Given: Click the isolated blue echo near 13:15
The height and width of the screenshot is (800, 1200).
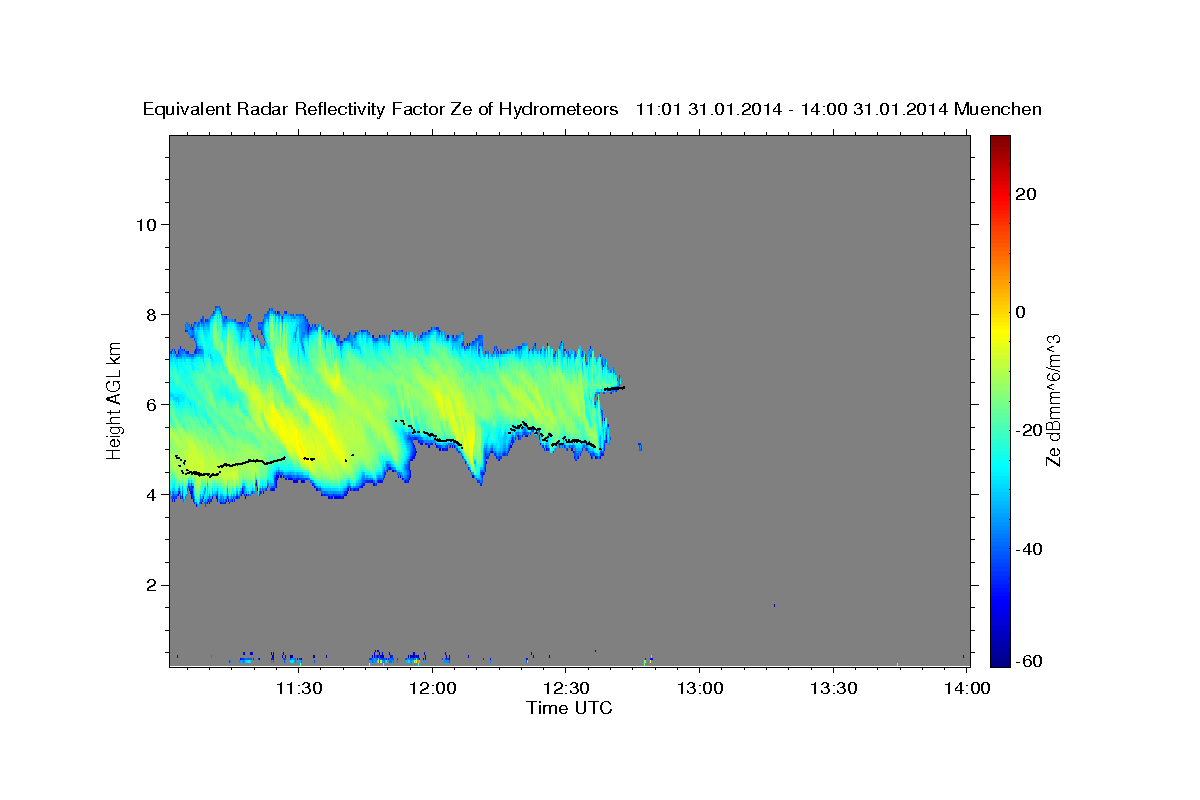Looking at the screenshot, I should tap(774, 605).
